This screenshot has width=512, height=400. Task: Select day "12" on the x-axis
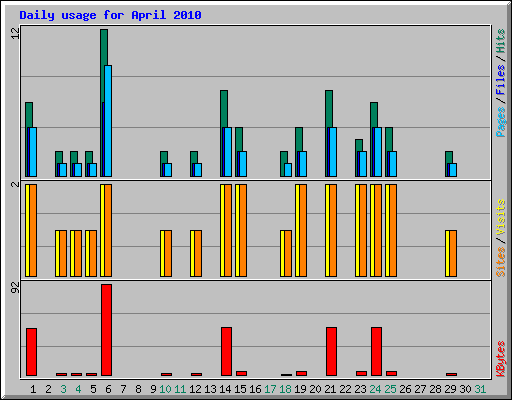195,389
